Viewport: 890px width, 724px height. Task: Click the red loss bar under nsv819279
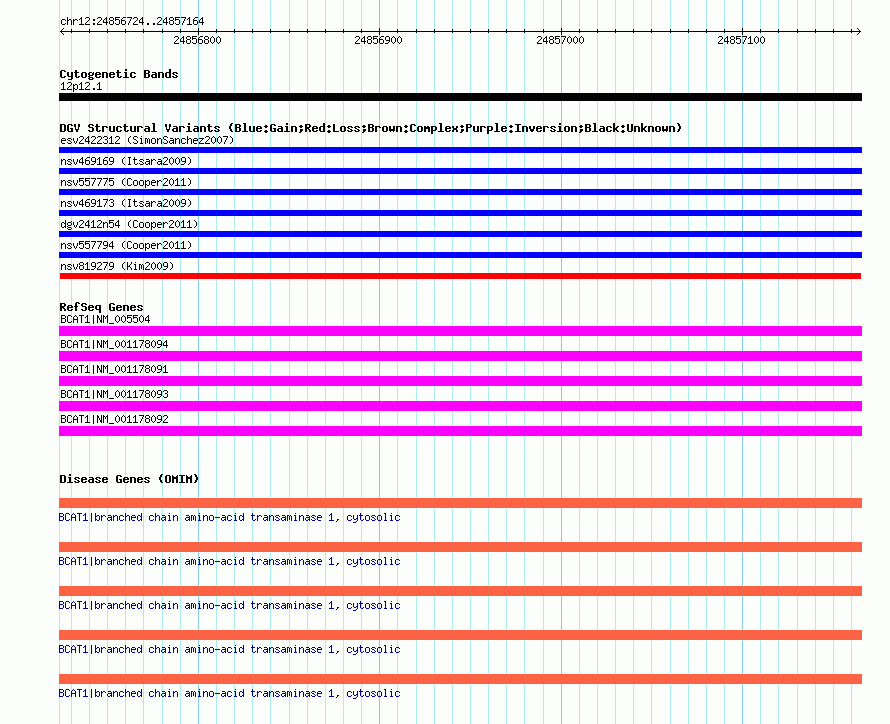click(460, 276)
